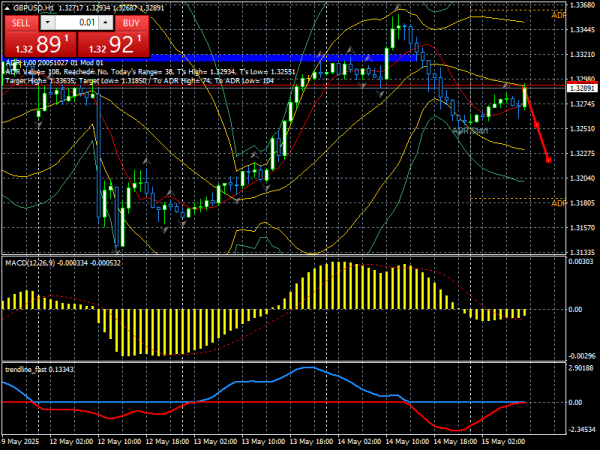Click the 0.01 volume input field

(77, 23)
